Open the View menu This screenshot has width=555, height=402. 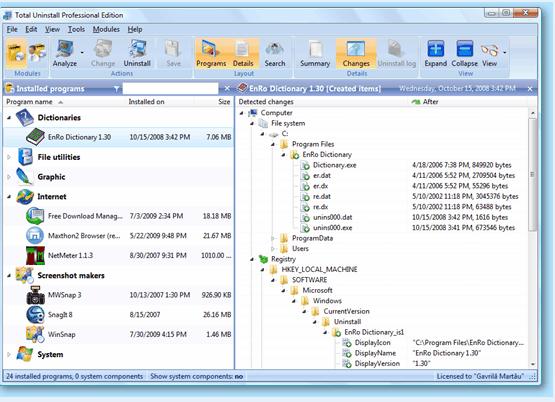[x=52, y=29]
